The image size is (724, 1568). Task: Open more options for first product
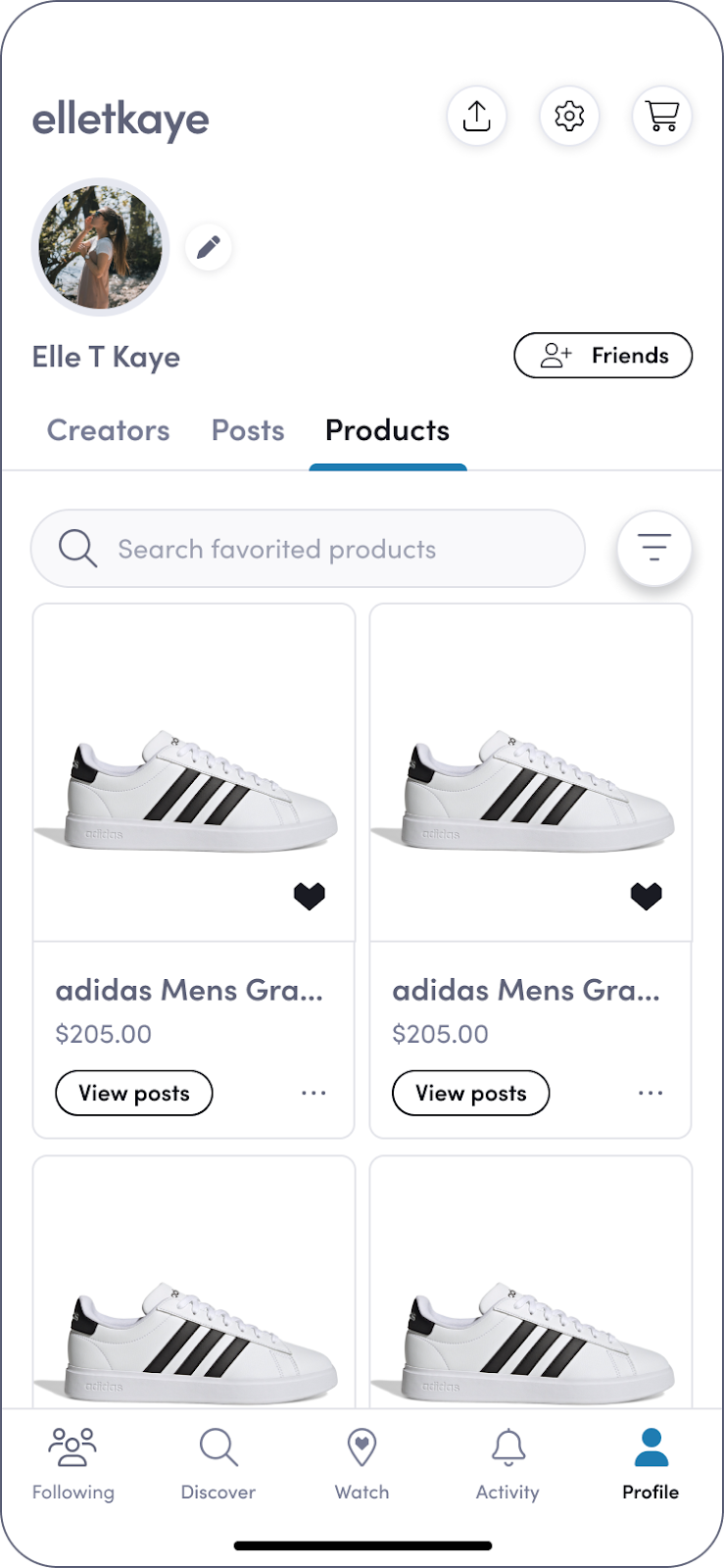(x=314, y=1093)
